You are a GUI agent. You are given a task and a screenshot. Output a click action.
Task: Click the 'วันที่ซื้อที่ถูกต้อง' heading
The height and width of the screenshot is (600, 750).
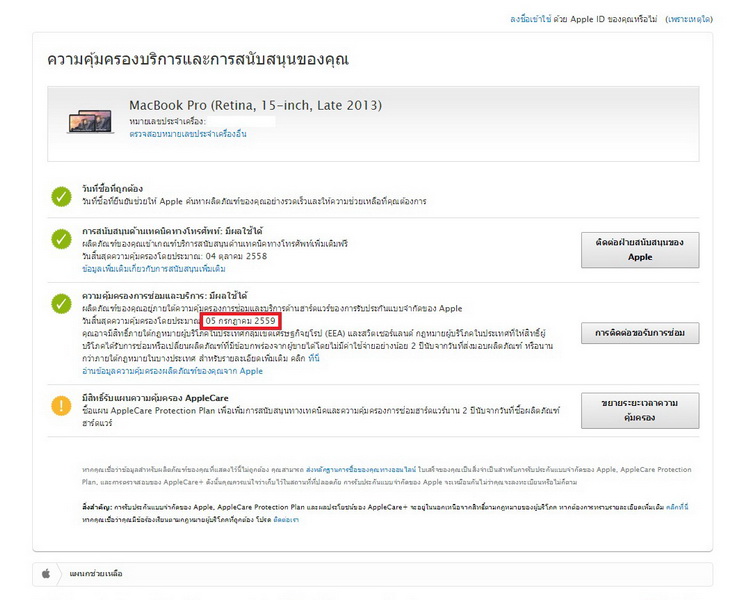112,189
